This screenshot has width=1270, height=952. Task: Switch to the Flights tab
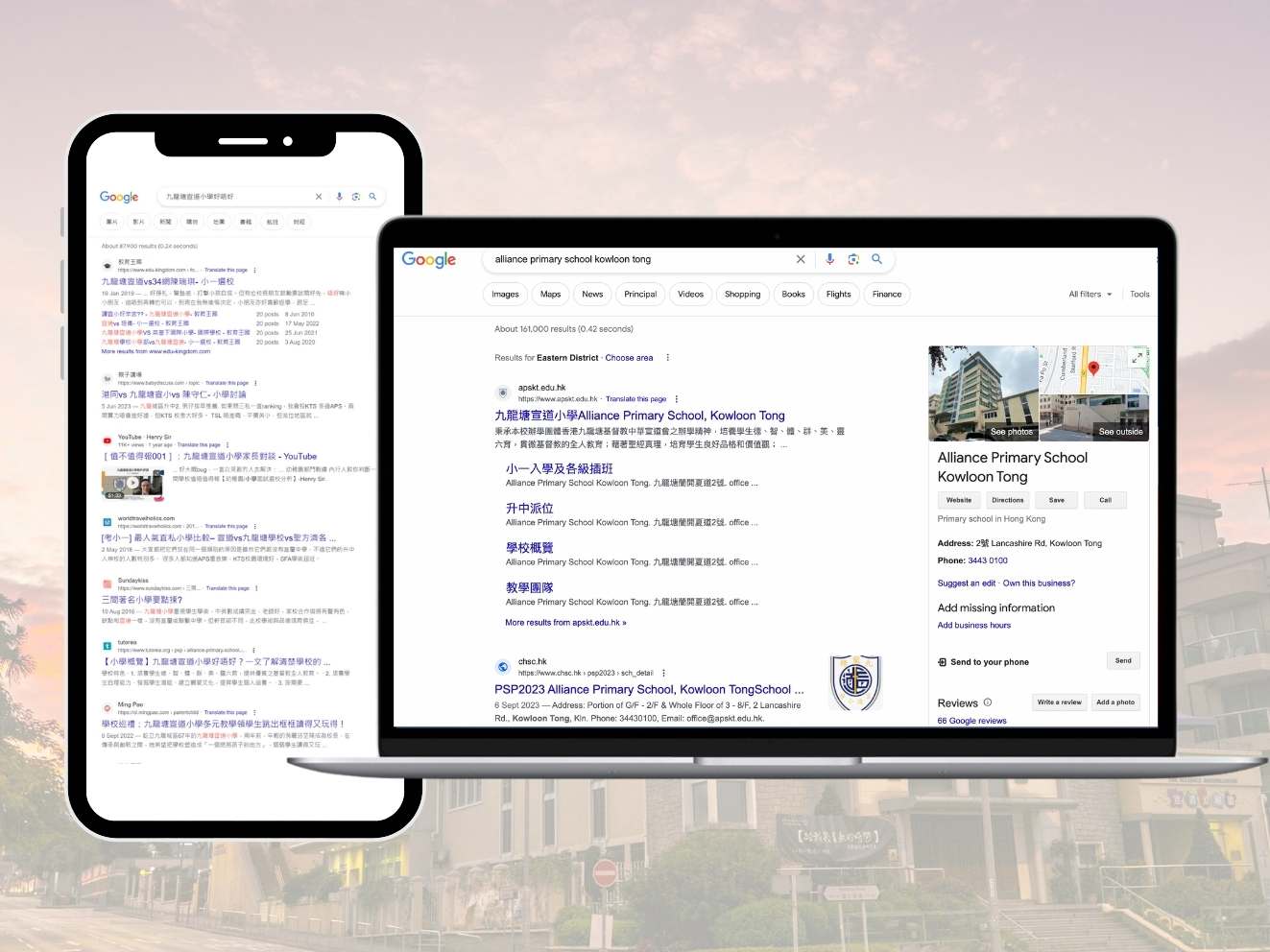(x=838, y=295)
